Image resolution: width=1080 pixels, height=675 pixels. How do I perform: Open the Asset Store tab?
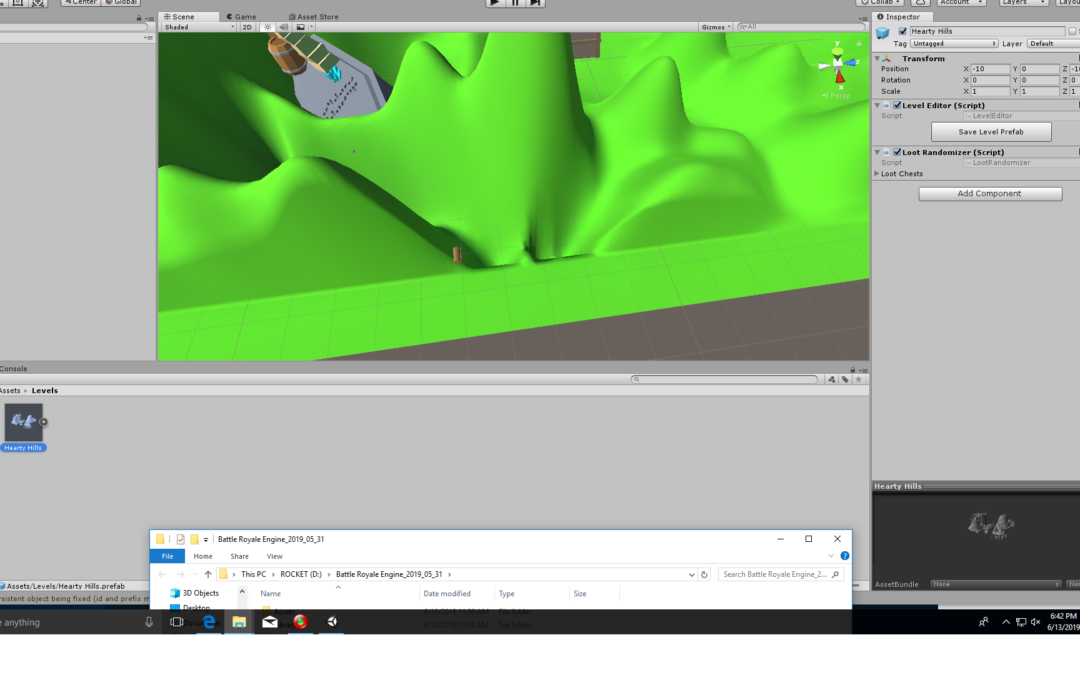pyautogui.click(x=313, y=17)
